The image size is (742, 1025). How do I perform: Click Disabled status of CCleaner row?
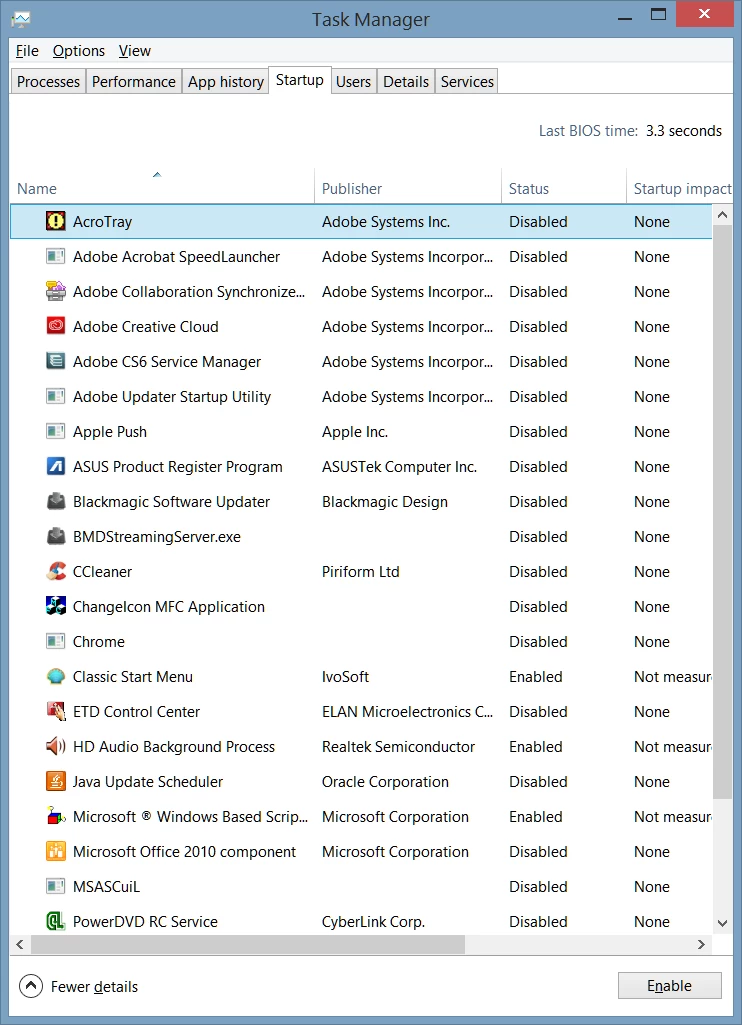click(x=538, y=571)
